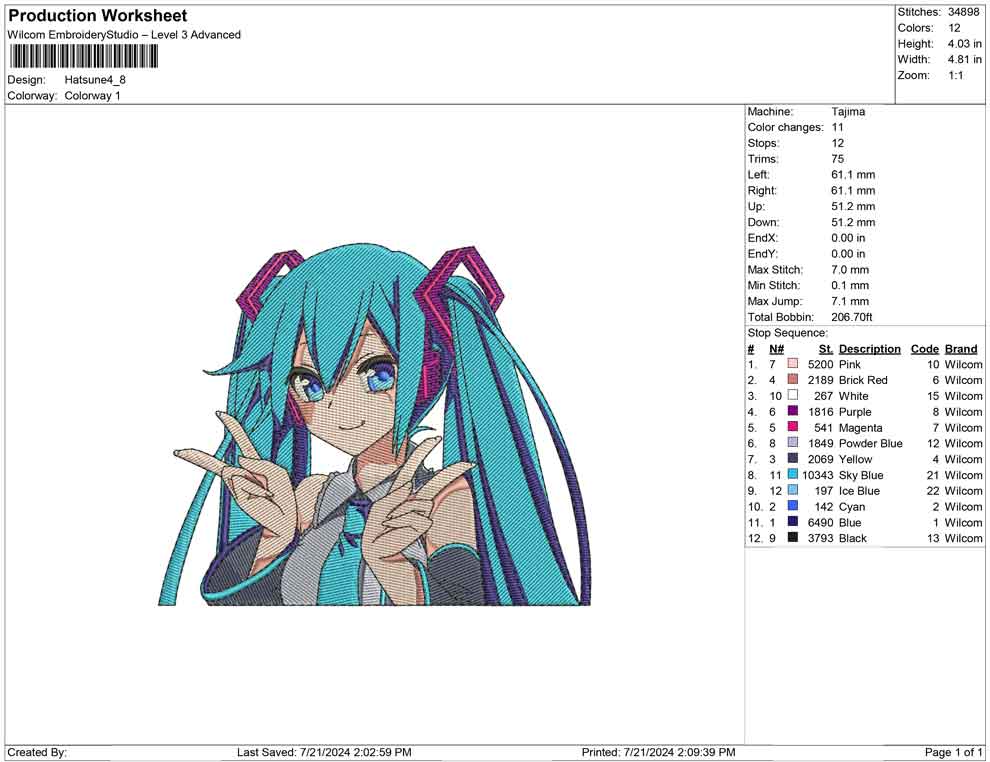Image resolution: width=990 pixels, height=762 pixels.
Task: Click the White color swatch in row 3
Action: pyautogui.click(x=792, y=395)
